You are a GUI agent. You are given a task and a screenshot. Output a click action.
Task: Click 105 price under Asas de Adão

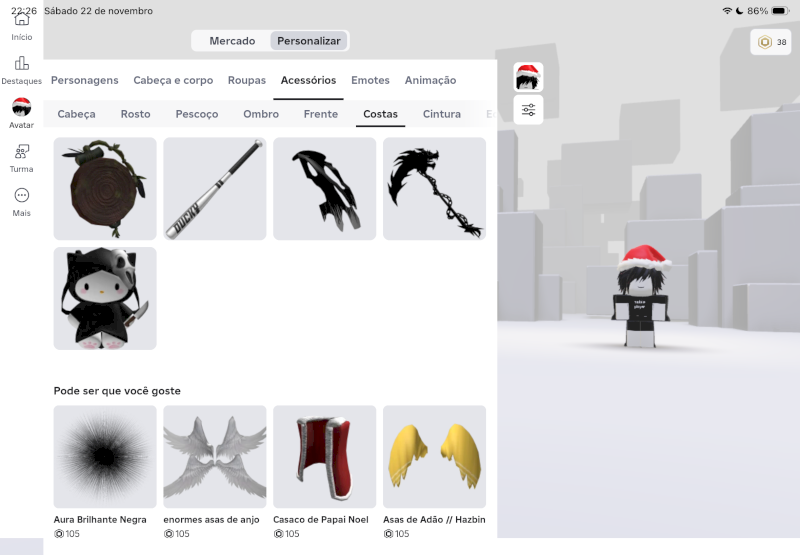coord(396,534)
